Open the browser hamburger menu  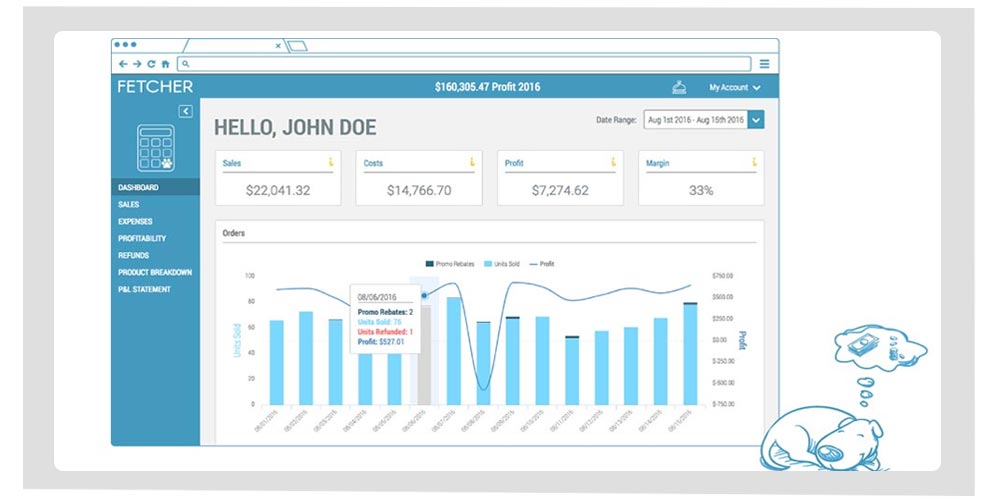click(764, 64)
